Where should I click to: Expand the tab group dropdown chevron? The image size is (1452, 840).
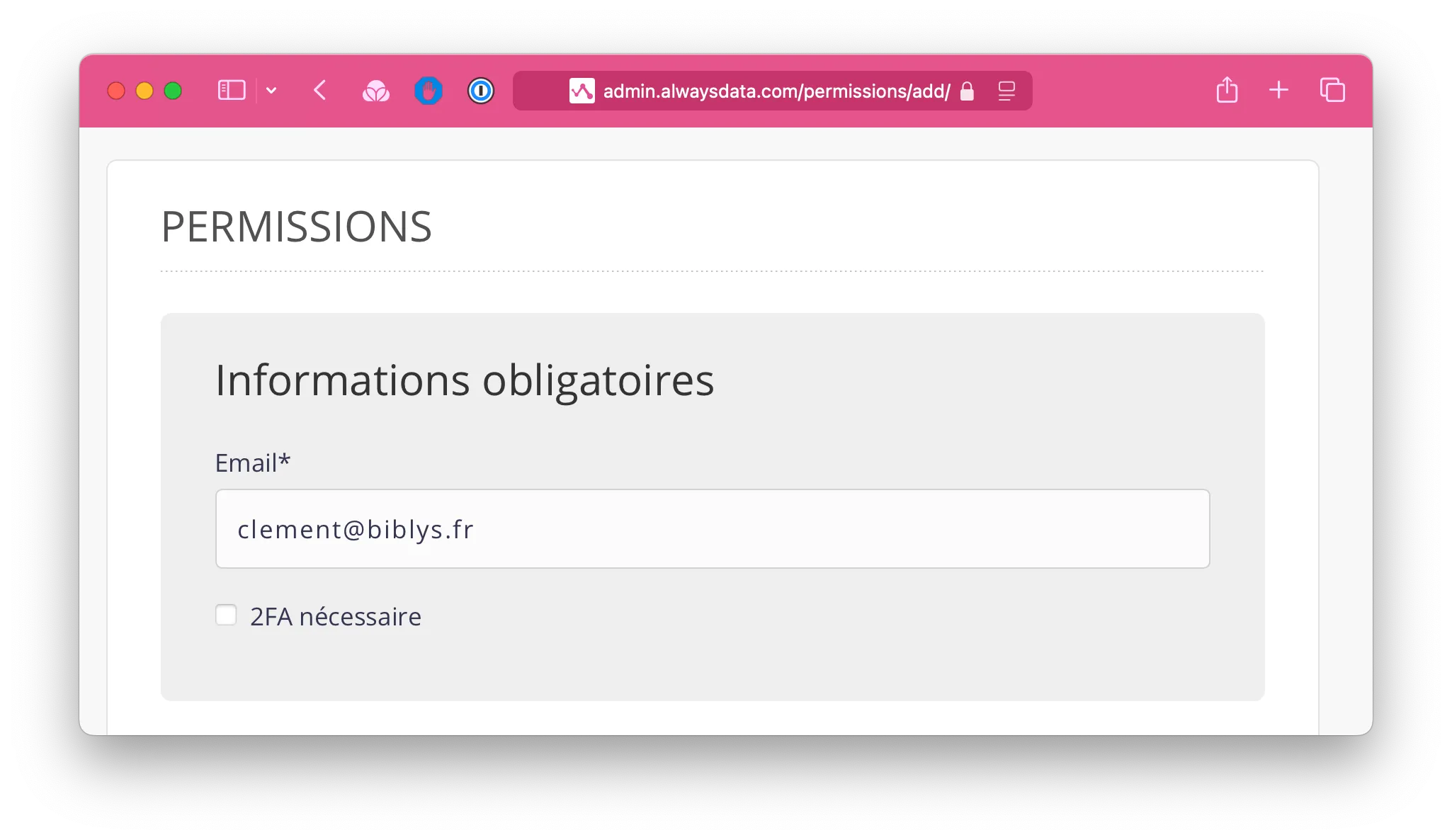[271, 91]
